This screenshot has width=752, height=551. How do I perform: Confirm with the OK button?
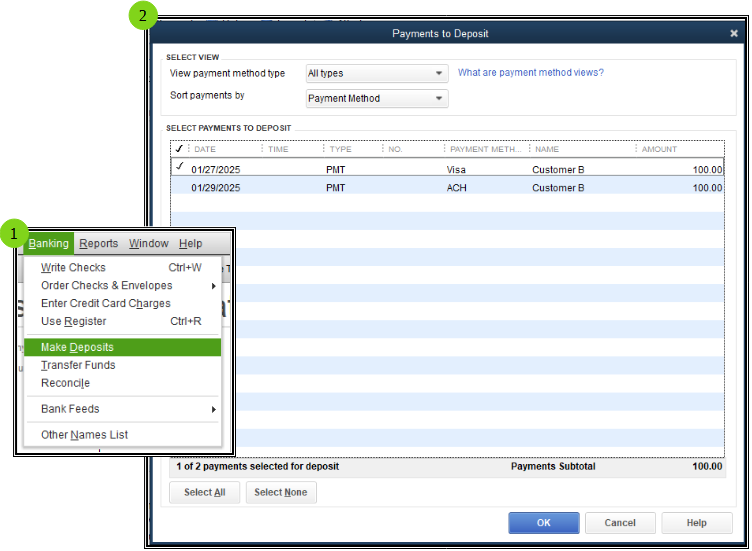click(544, 523)
